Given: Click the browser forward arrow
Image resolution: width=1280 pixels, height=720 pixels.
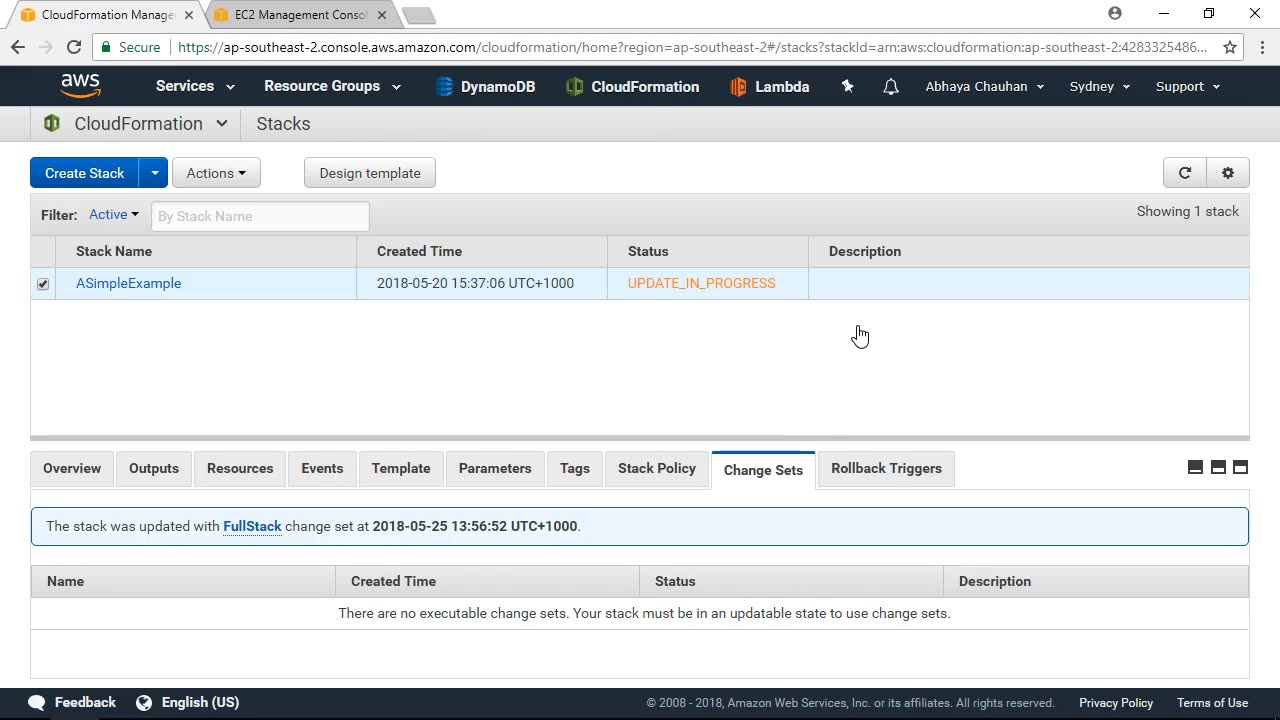Looking at the screenshot, I should [x=46, y=47].
